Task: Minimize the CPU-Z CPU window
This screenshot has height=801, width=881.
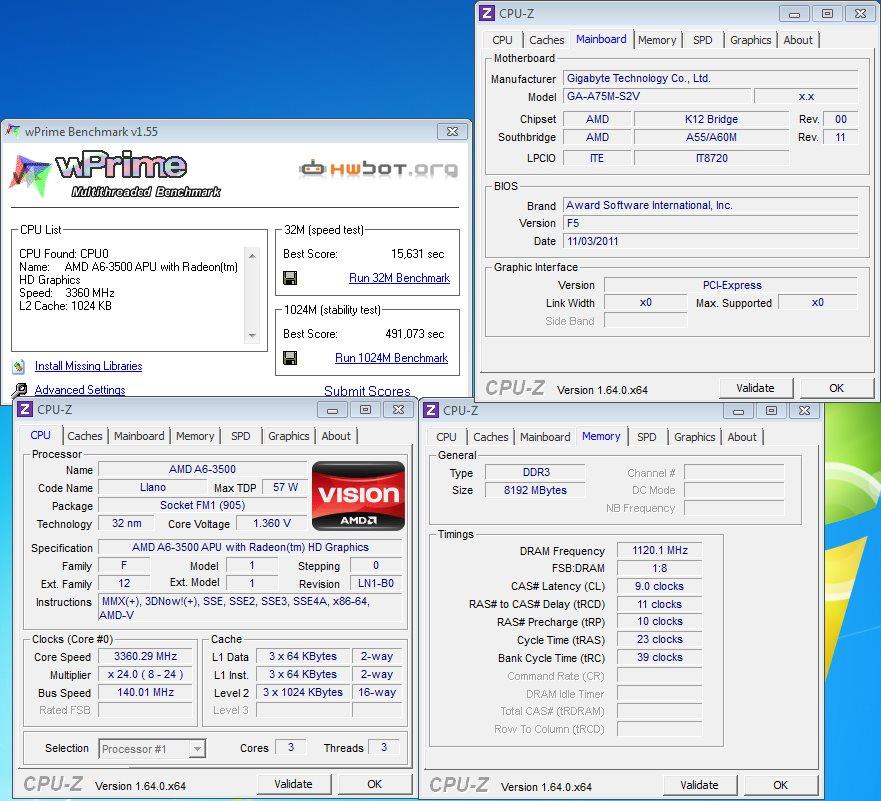Action: pos(332,410)
